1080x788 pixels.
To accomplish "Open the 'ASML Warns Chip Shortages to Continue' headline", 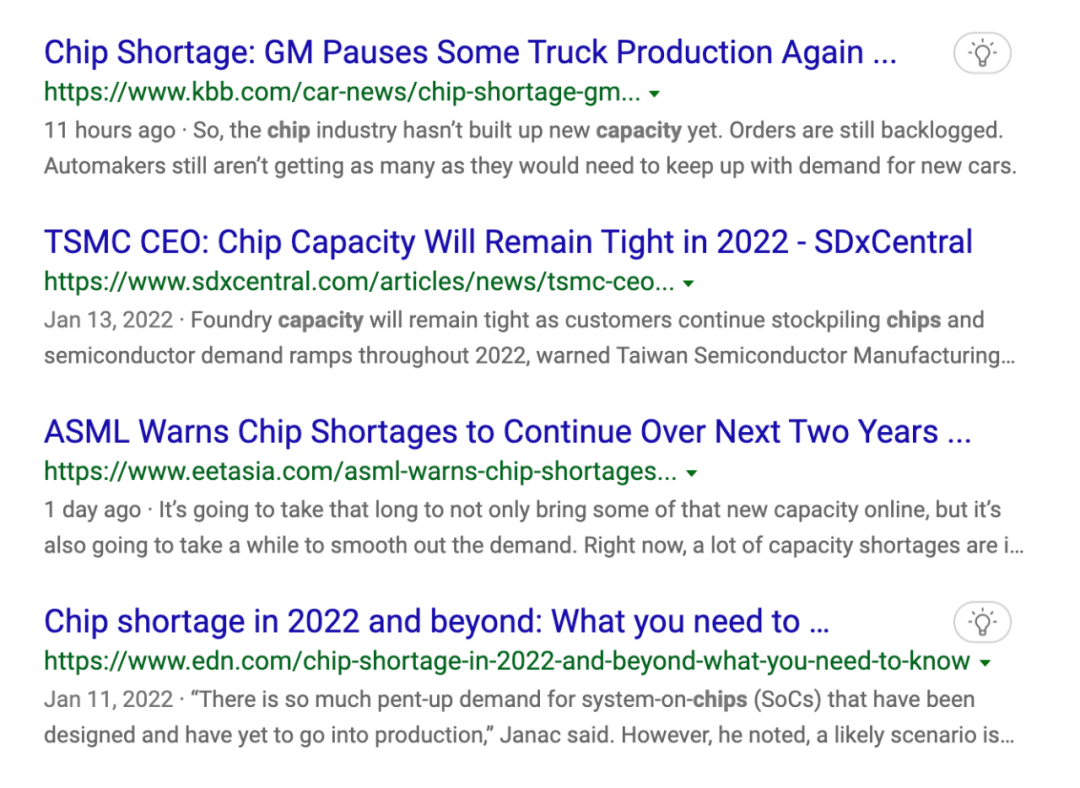I will 507,432.
